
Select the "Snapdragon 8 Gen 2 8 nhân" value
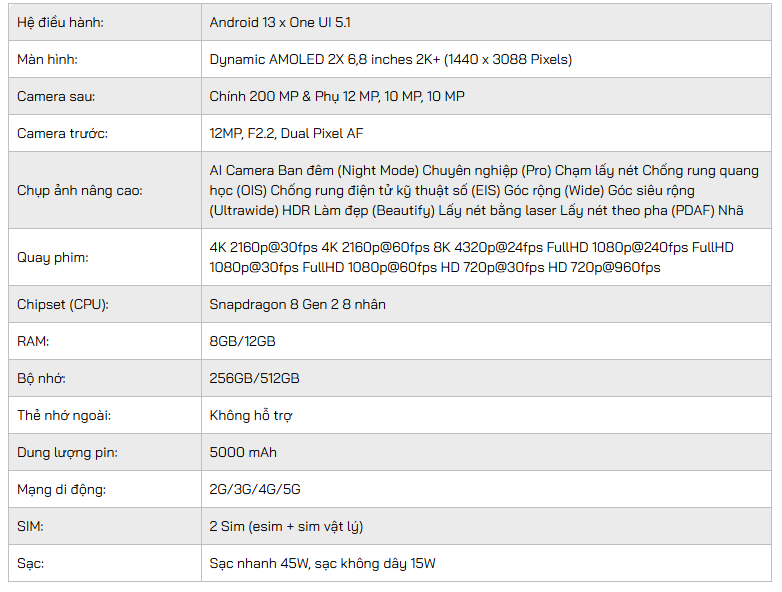[297, 304]
